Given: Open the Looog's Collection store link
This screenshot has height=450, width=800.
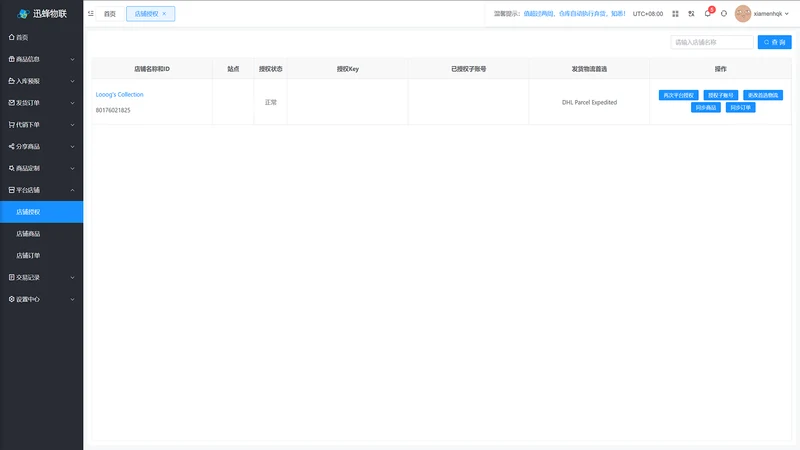Looking at the screenshot, I should coord(119,94).
